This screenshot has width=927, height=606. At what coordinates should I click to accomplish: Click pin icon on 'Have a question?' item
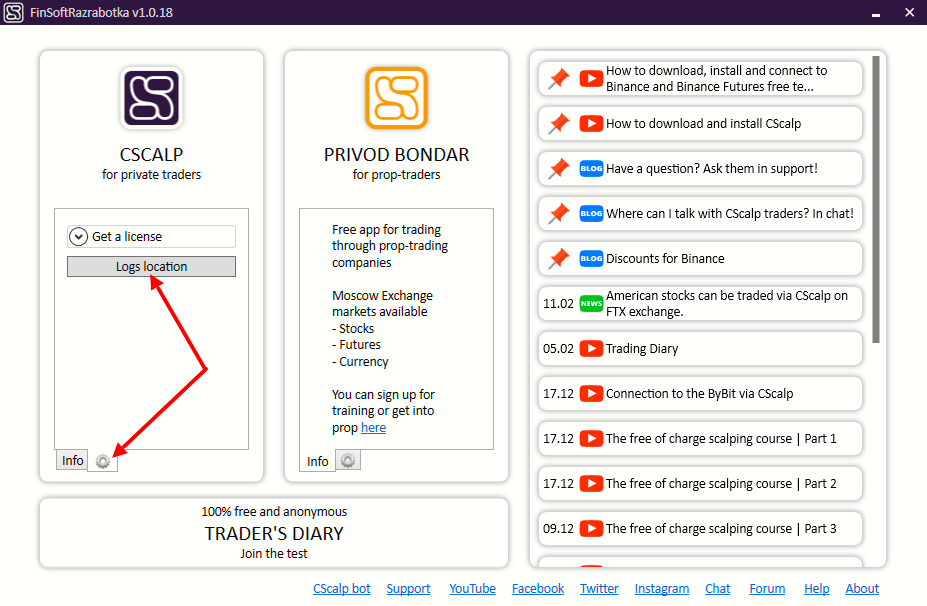point(559,168)
